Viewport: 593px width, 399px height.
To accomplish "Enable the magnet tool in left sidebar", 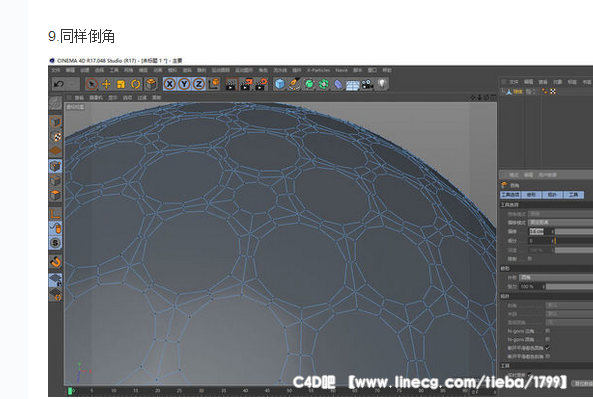I will (56, 262).
